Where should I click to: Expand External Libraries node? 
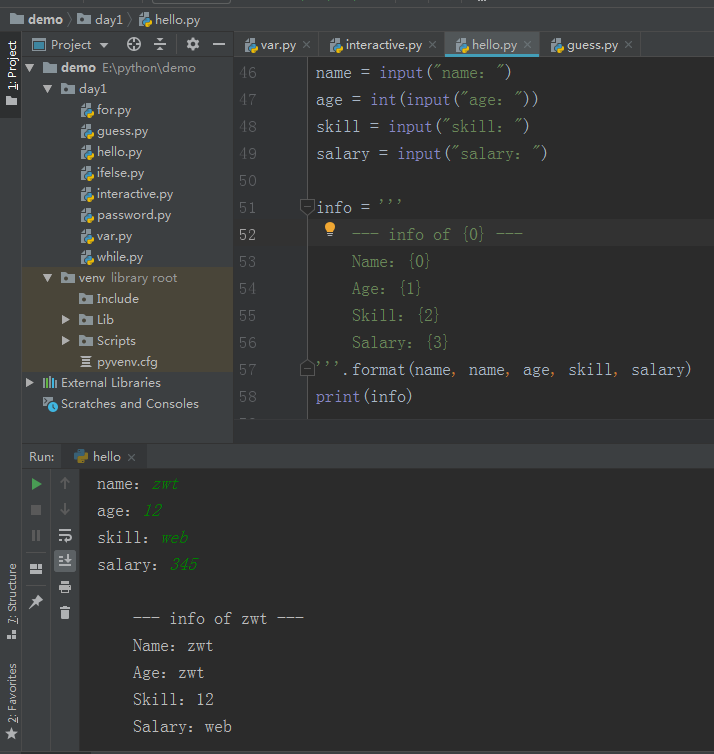click(x=30, y=382)
